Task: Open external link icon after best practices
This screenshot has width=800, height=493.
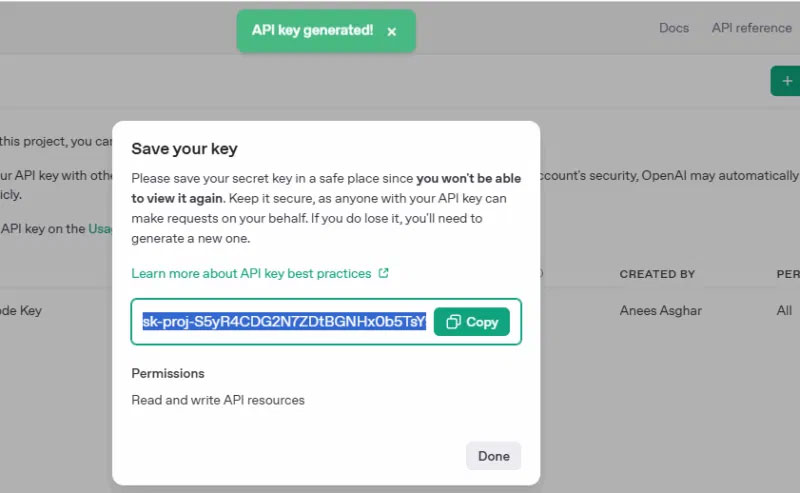Action: point(383,273)
